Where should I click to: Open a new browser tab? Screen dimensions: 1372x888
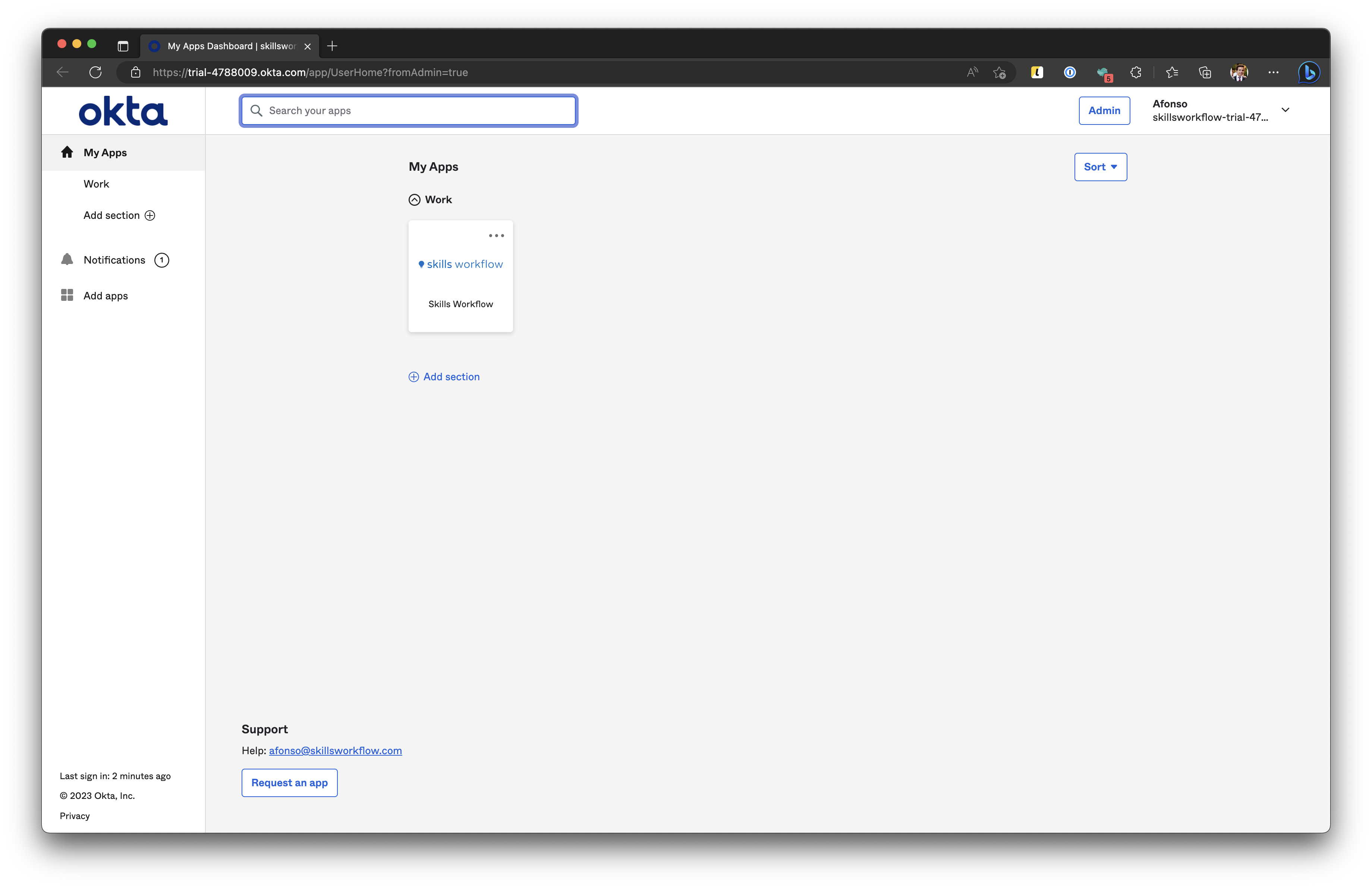point(332,46)
